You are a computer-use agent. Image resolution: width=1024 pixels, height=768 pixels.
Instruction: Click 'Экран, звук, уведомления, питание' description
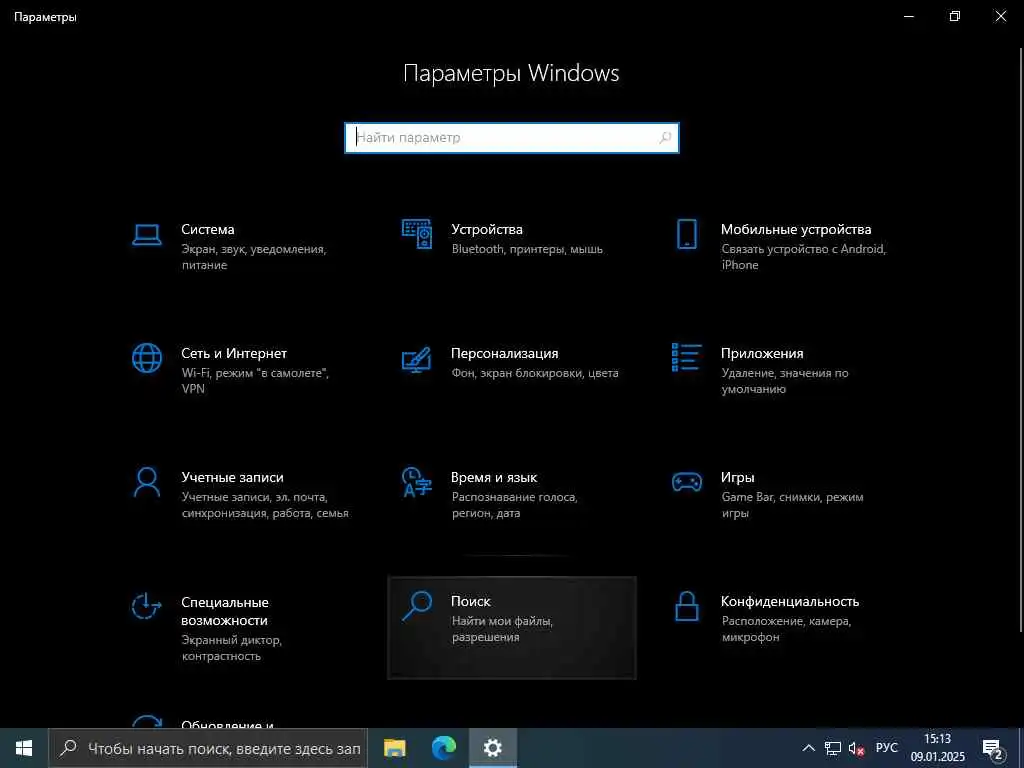pyautogui.click(x=253, y=257)
